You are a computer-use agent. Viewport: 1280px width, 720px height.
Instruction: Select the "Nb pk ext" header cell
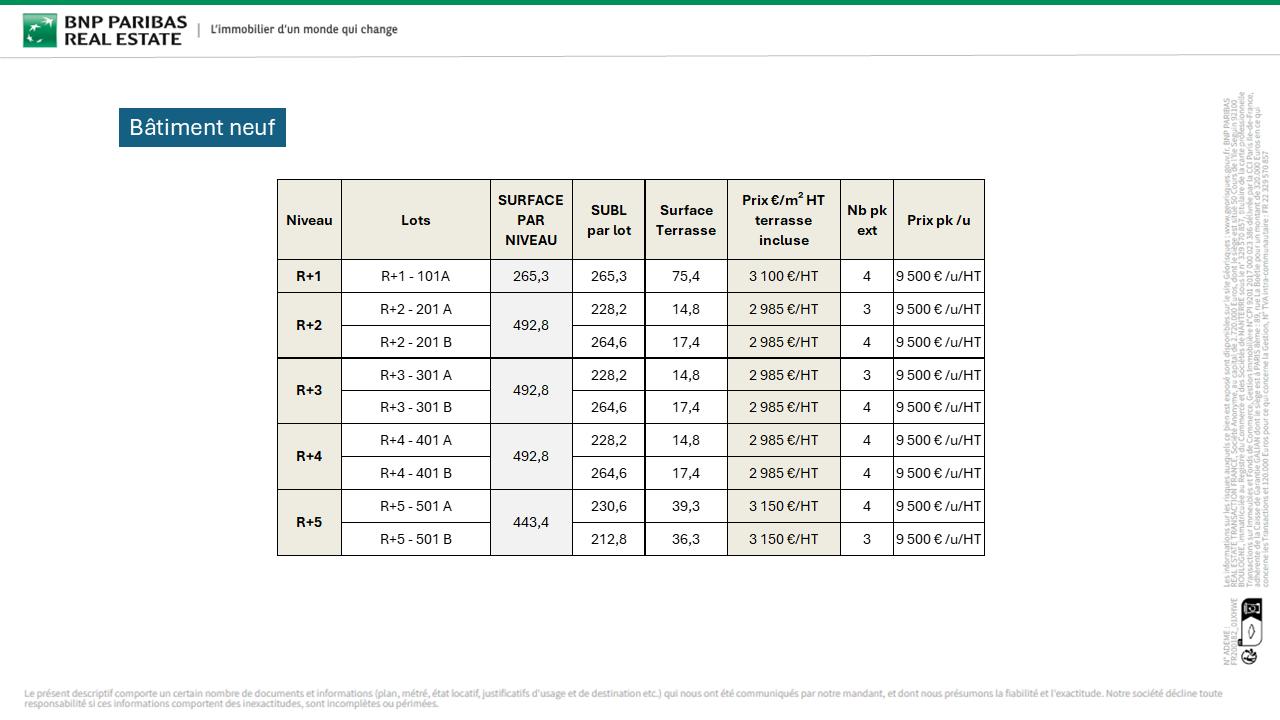pyautogui.click(x=867, y=220)
